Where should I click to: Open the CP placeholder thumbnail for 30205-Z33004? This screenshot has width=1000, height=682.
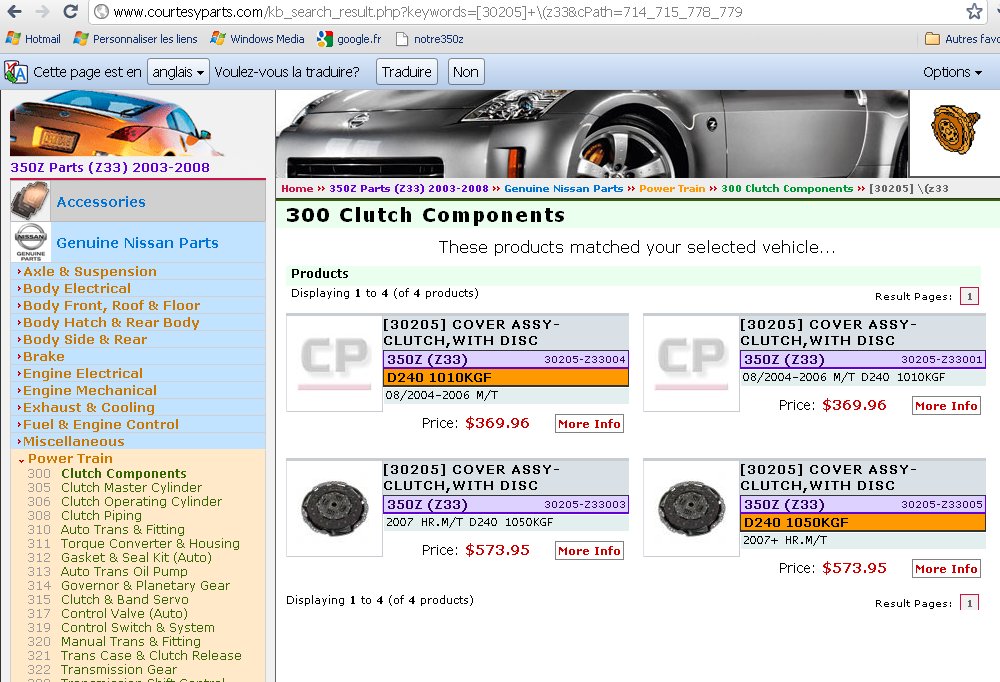point(335,363)
